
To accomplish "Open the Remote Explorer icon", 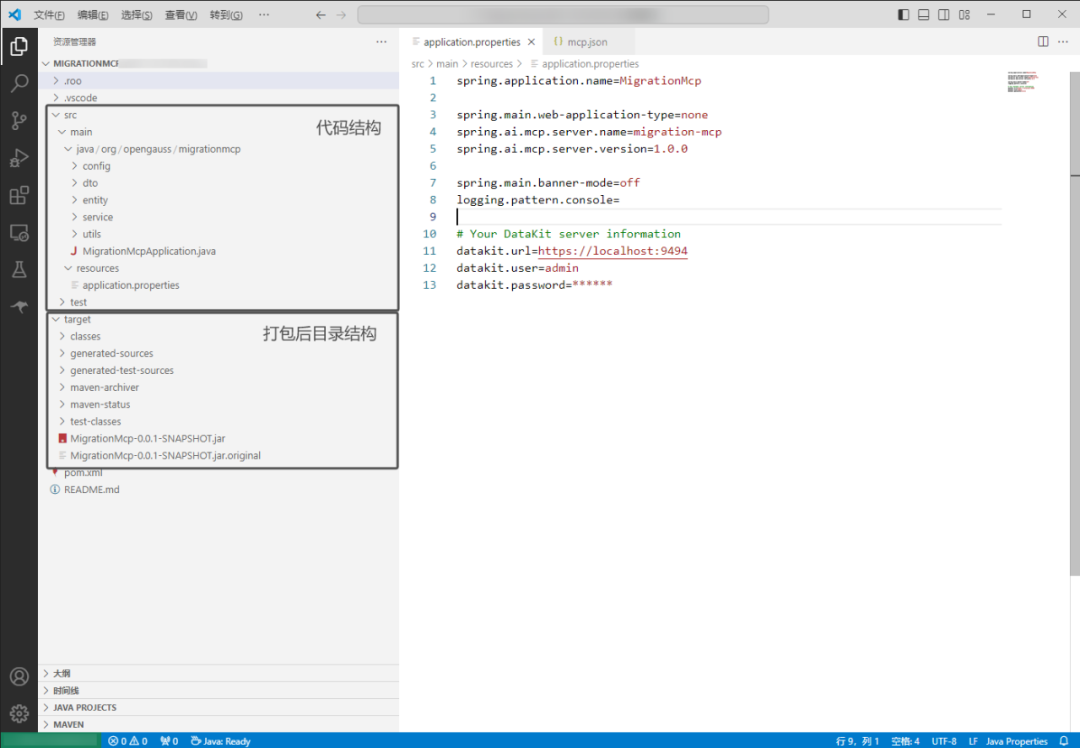I will pyautogui.click(x=20, y=232).
